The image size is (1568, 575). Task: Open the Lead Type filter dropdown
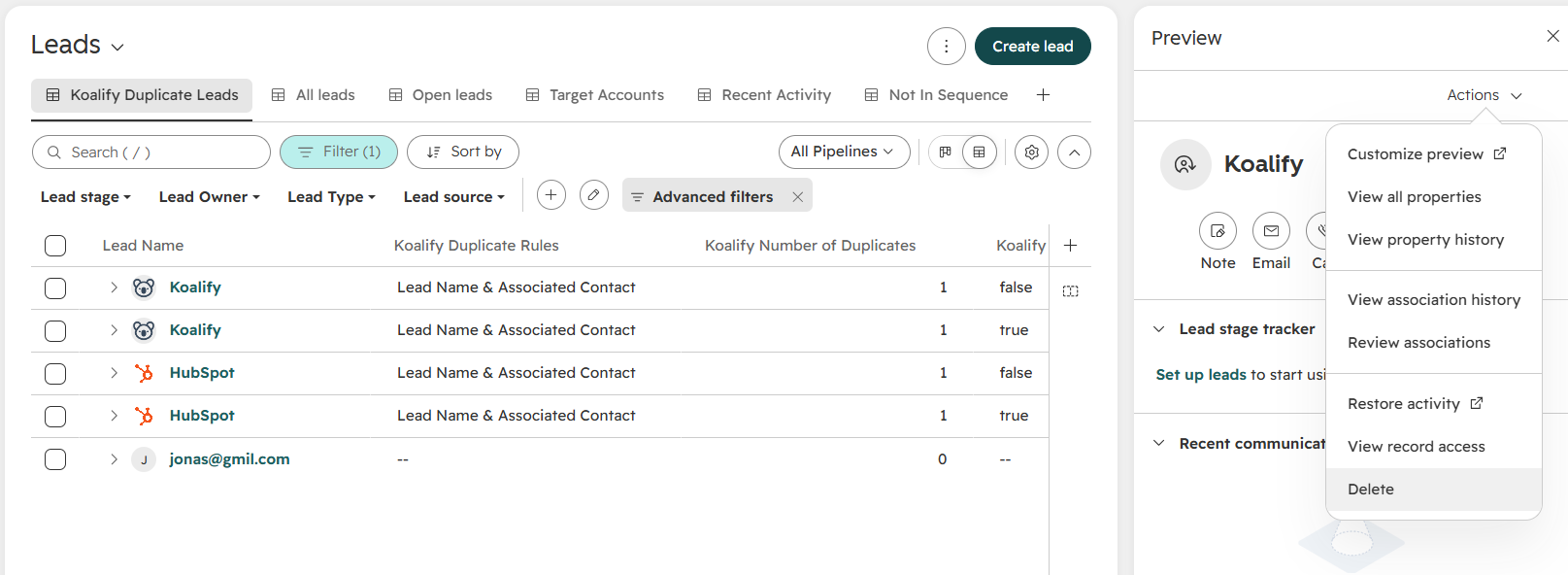331,196
